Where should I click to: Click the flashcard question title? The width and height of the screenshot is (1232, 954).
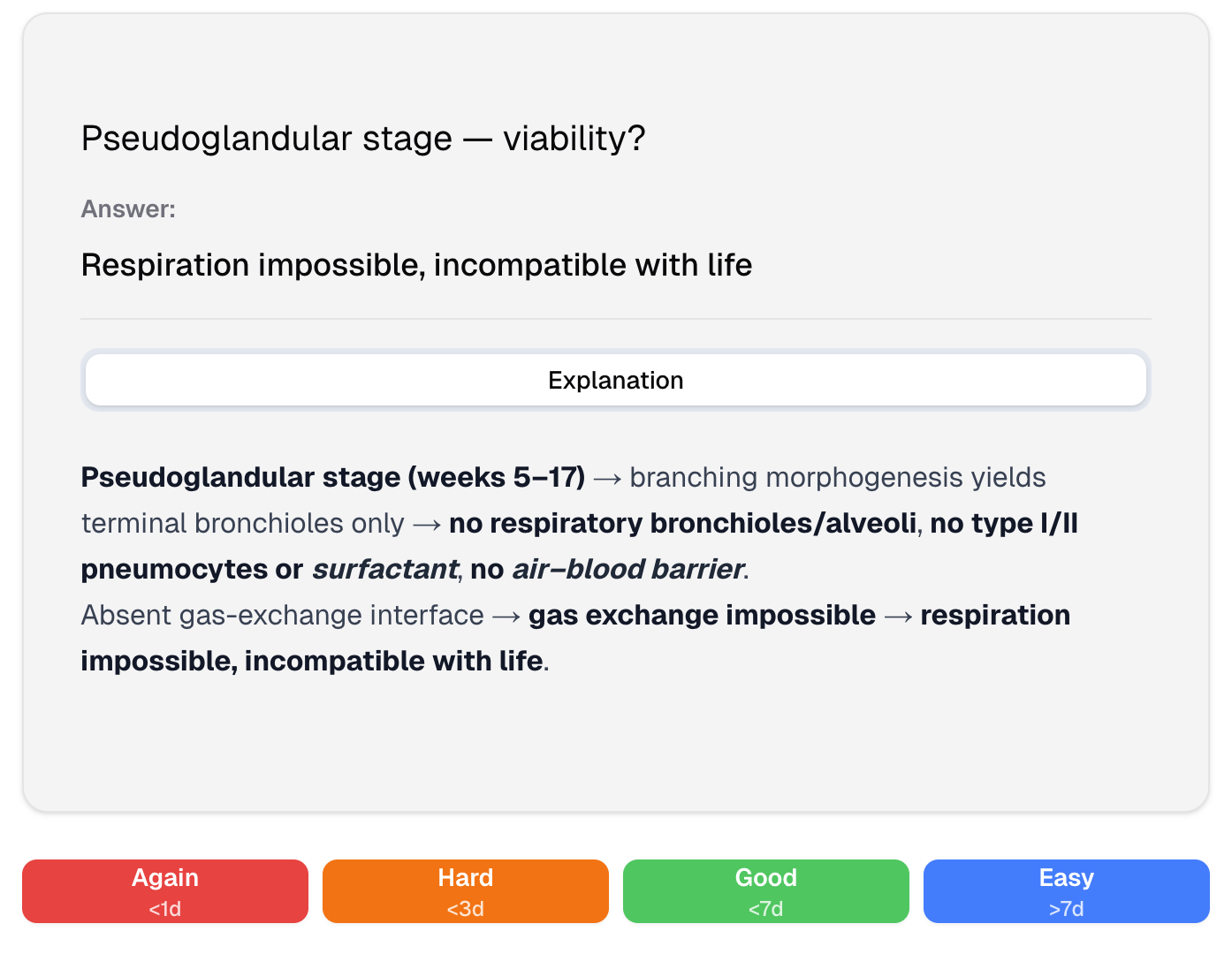pos(362,138)
